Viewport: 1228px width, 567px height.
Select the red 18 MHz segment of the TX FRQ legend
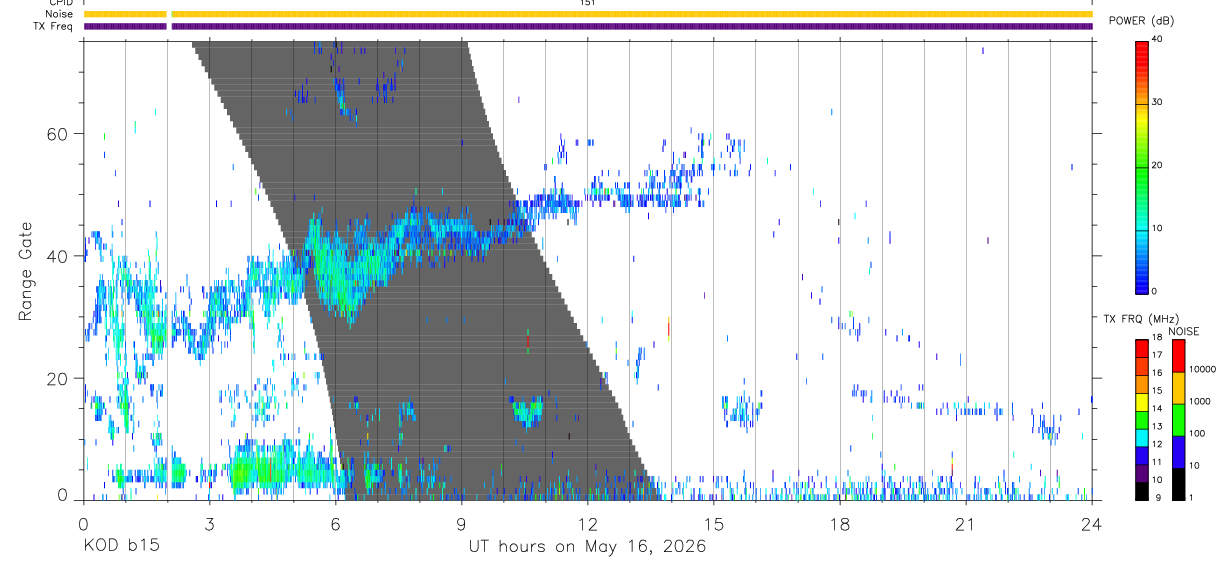coord(1141,348)
